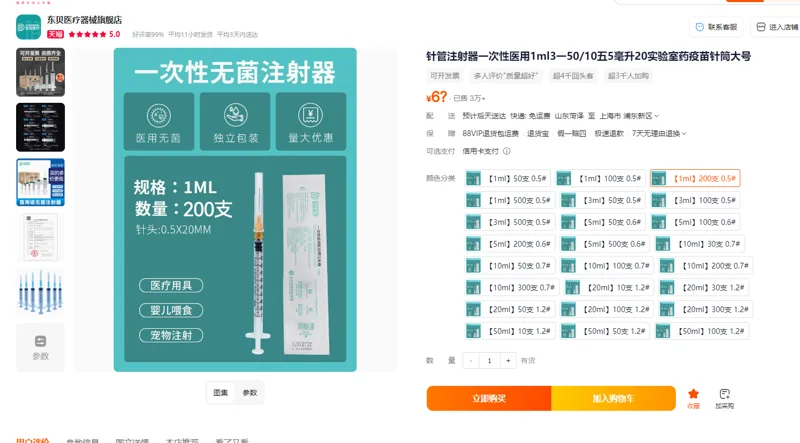Viewport: 800px width, 443px height.
Task: Select the blue-bordered third product thumbnail
Action: point(40,182)
